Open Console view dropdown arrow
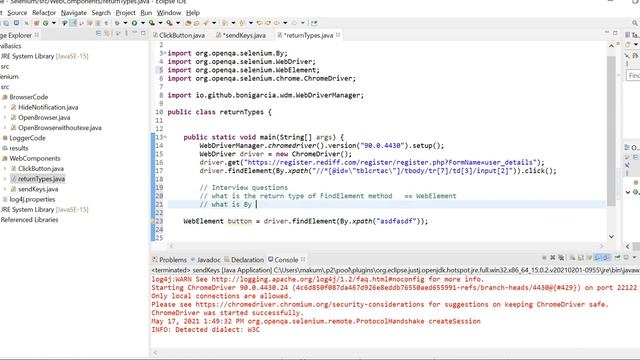This screenshot has height=360, width=640. [634, 258]
